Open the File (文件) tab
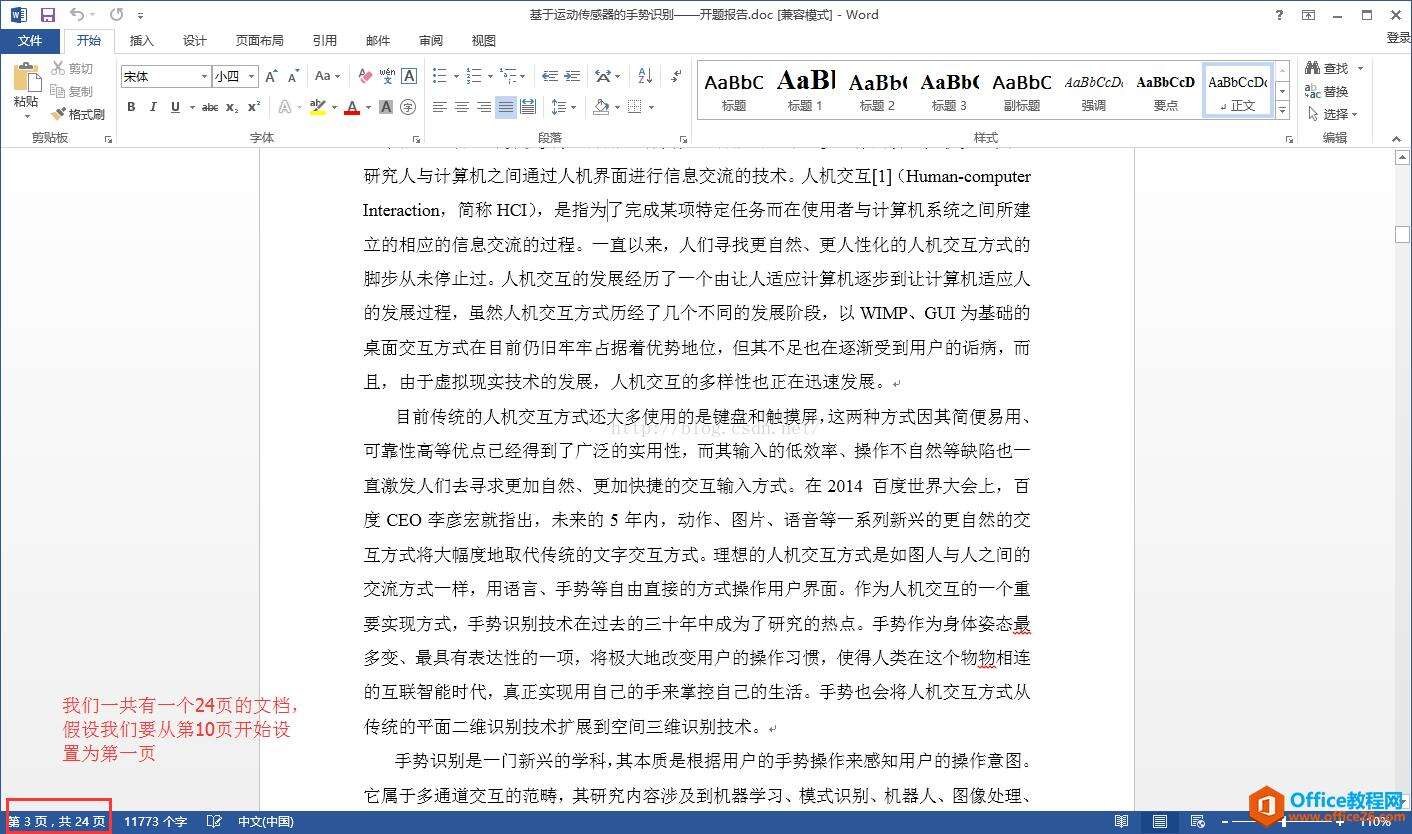The width and height of the screenshot is (1412, 834). click(x=30, y=41)
